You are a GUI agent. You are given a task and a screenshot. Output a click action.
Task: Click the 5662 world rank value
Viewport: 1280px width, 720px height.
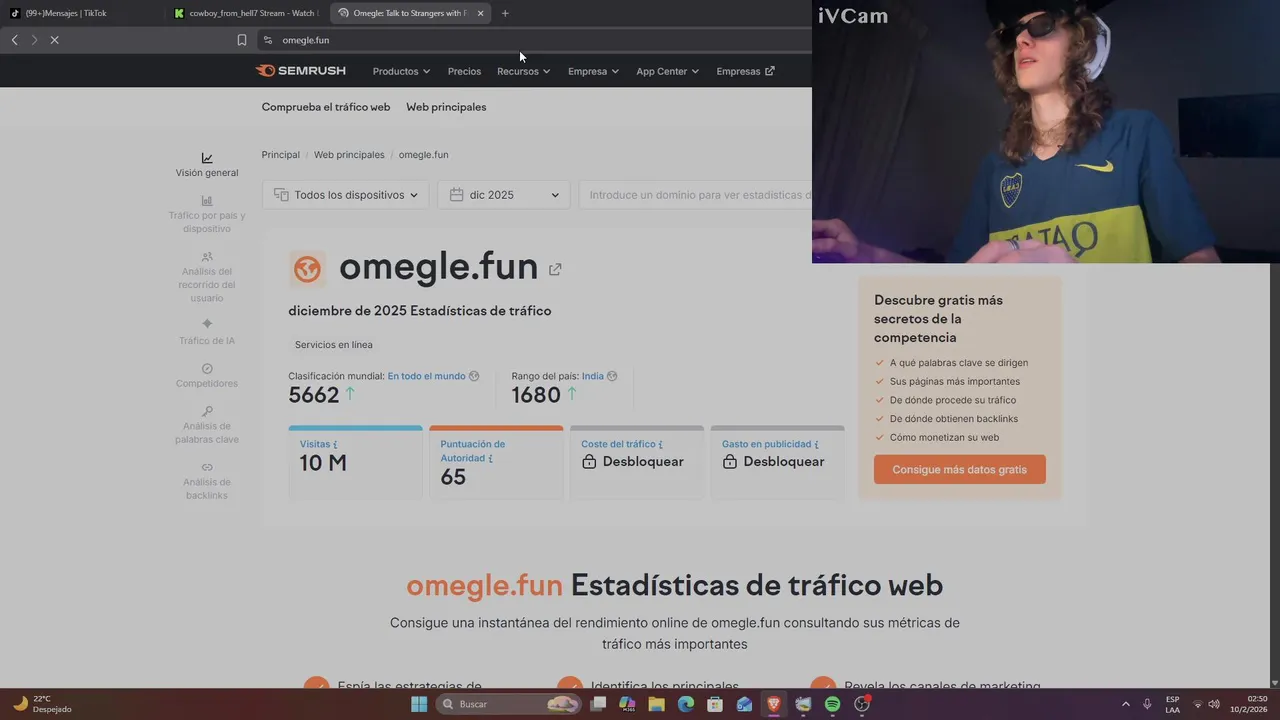pyautogui.click(x=314, y=395)
